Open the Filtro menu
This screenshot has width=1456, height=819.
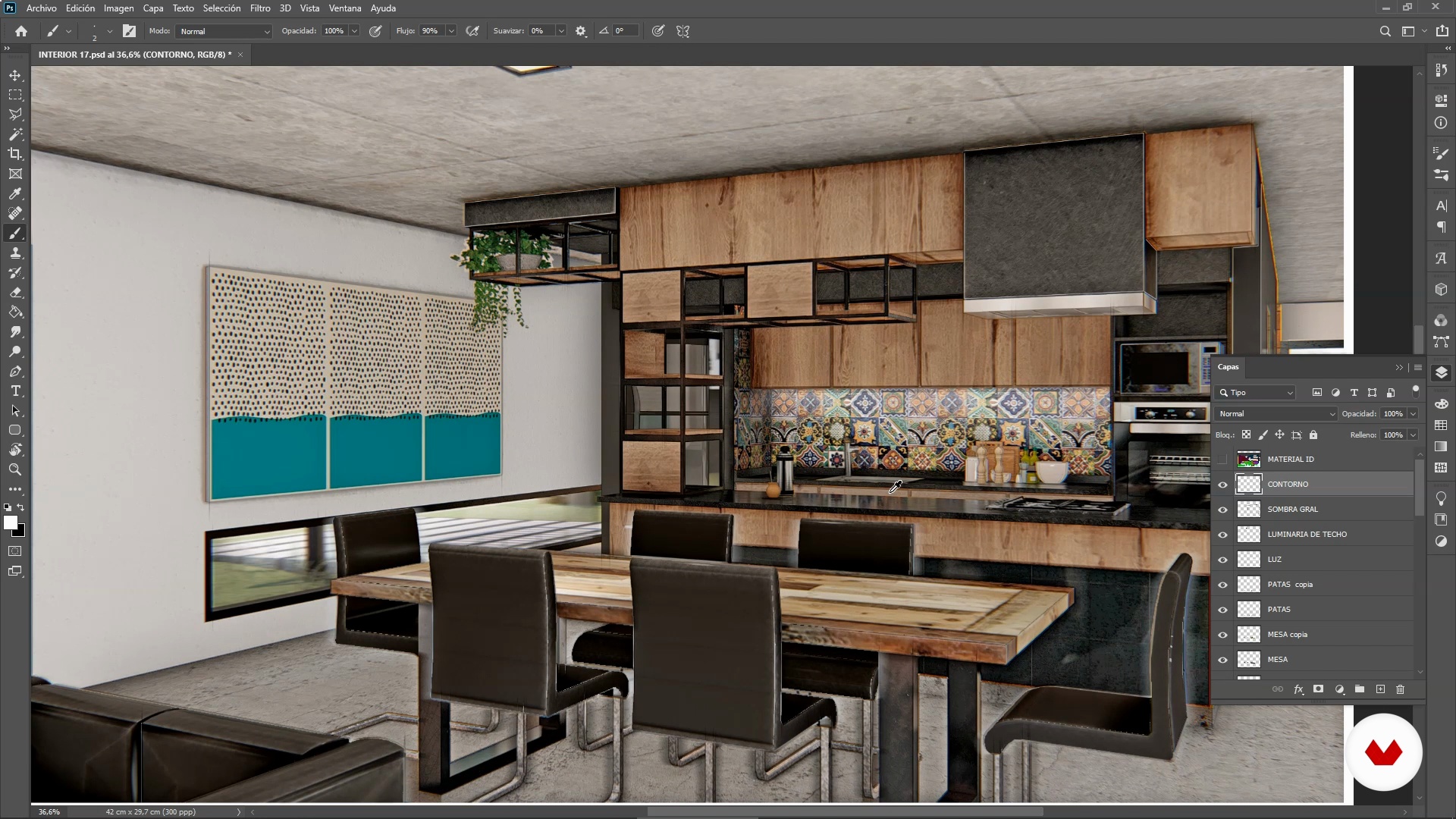260,8
